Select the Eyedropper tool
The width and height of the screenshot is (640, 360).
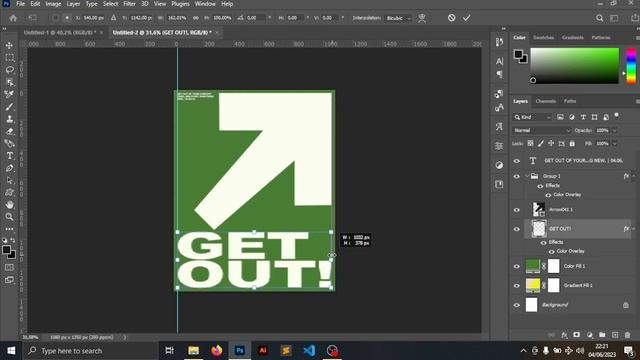point(9,94)
